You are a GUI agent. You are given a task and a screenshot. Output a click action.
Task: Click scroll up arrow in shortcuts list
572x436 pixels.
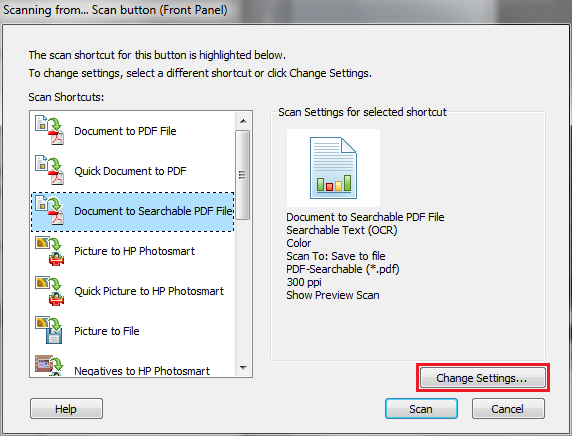pyautogui.click(x=243, y=121)
